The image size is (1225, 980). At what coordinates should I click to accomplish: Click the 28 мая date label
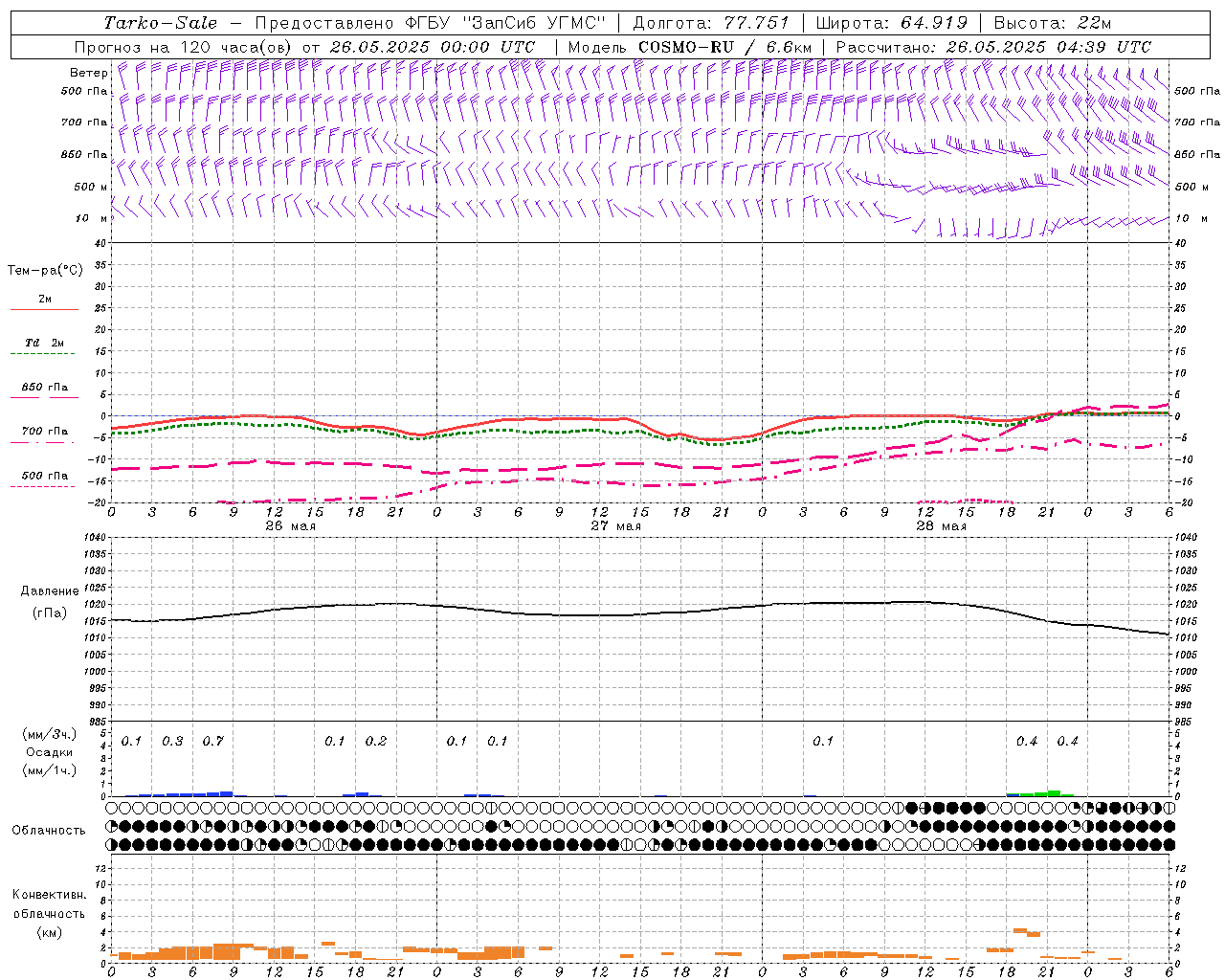tap(941, 526)
